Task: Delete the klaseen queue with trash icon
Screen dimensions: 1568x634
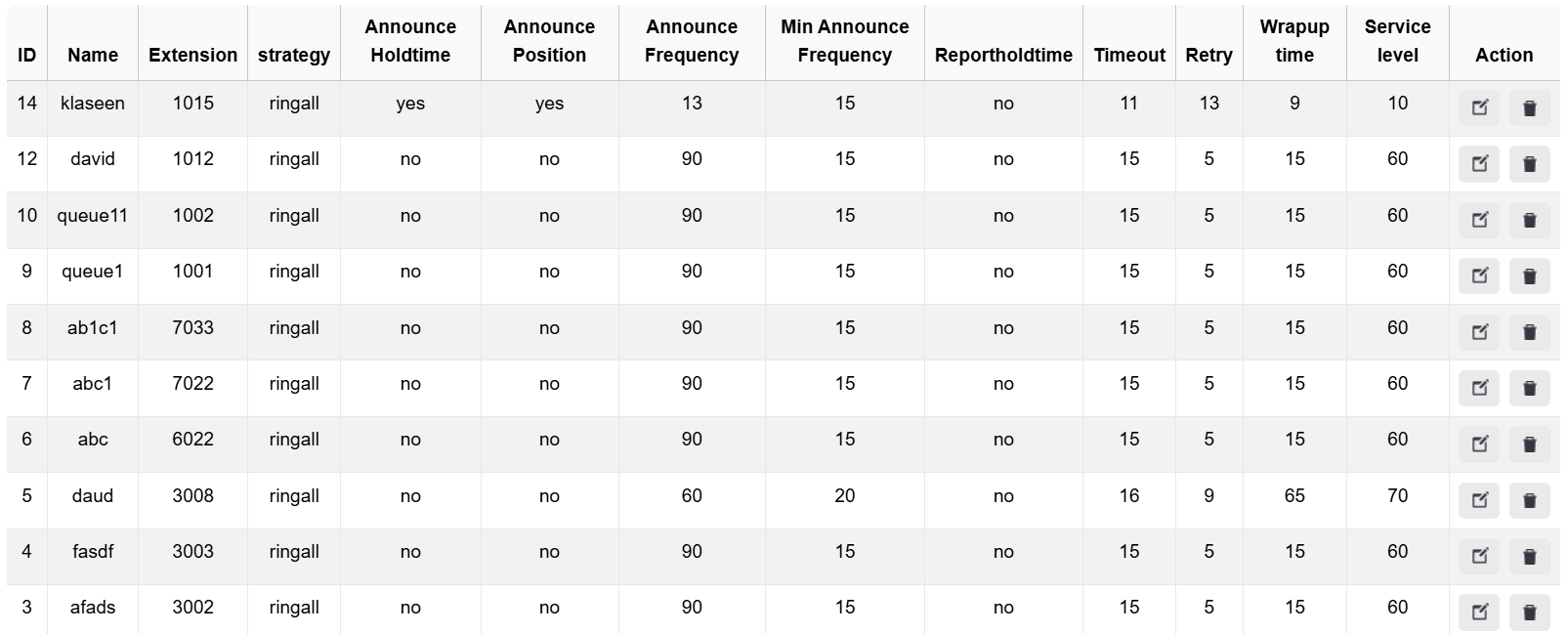Action: pyautogui.click(x=1529, y=107)
